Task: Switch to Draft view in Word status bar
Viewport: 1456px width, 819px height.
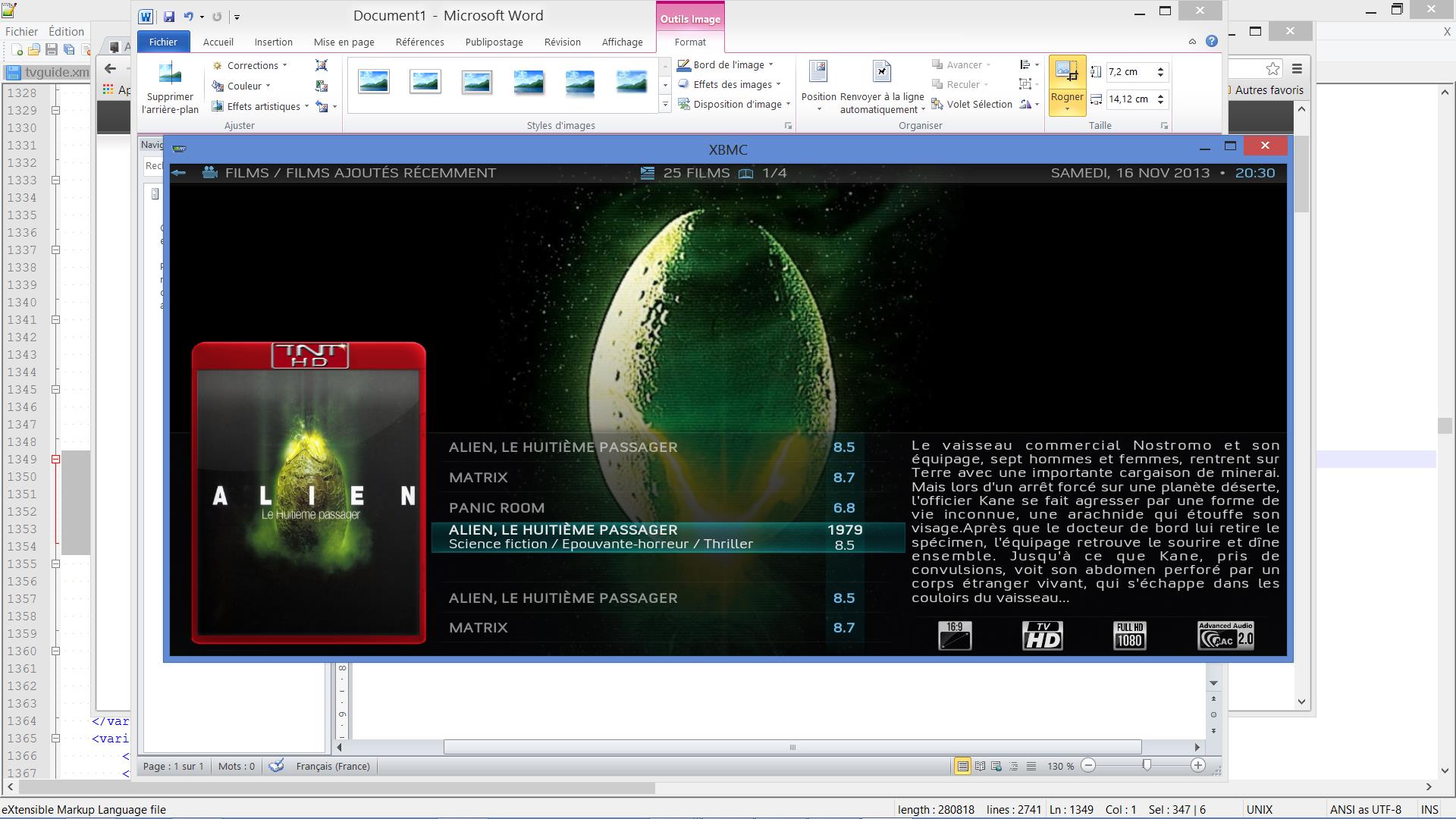Action: point(1031,766)
